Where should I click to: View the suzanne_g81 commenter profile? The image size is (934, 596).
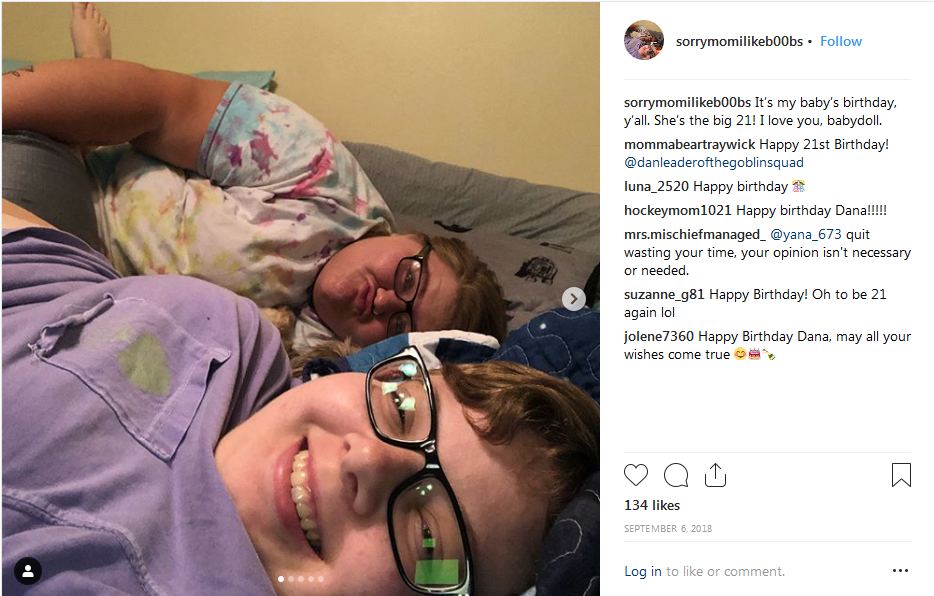coord(664,295)
